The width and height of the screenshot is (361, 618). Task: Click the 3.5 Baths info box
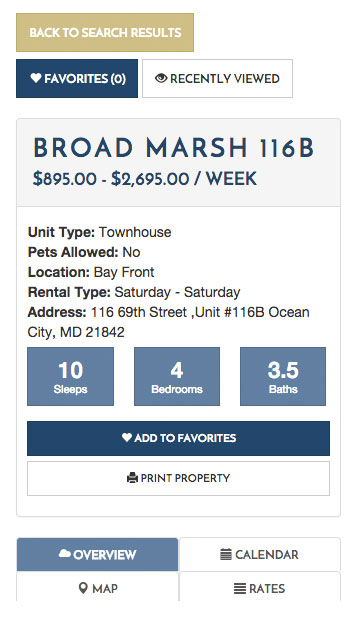pos(283,376)
